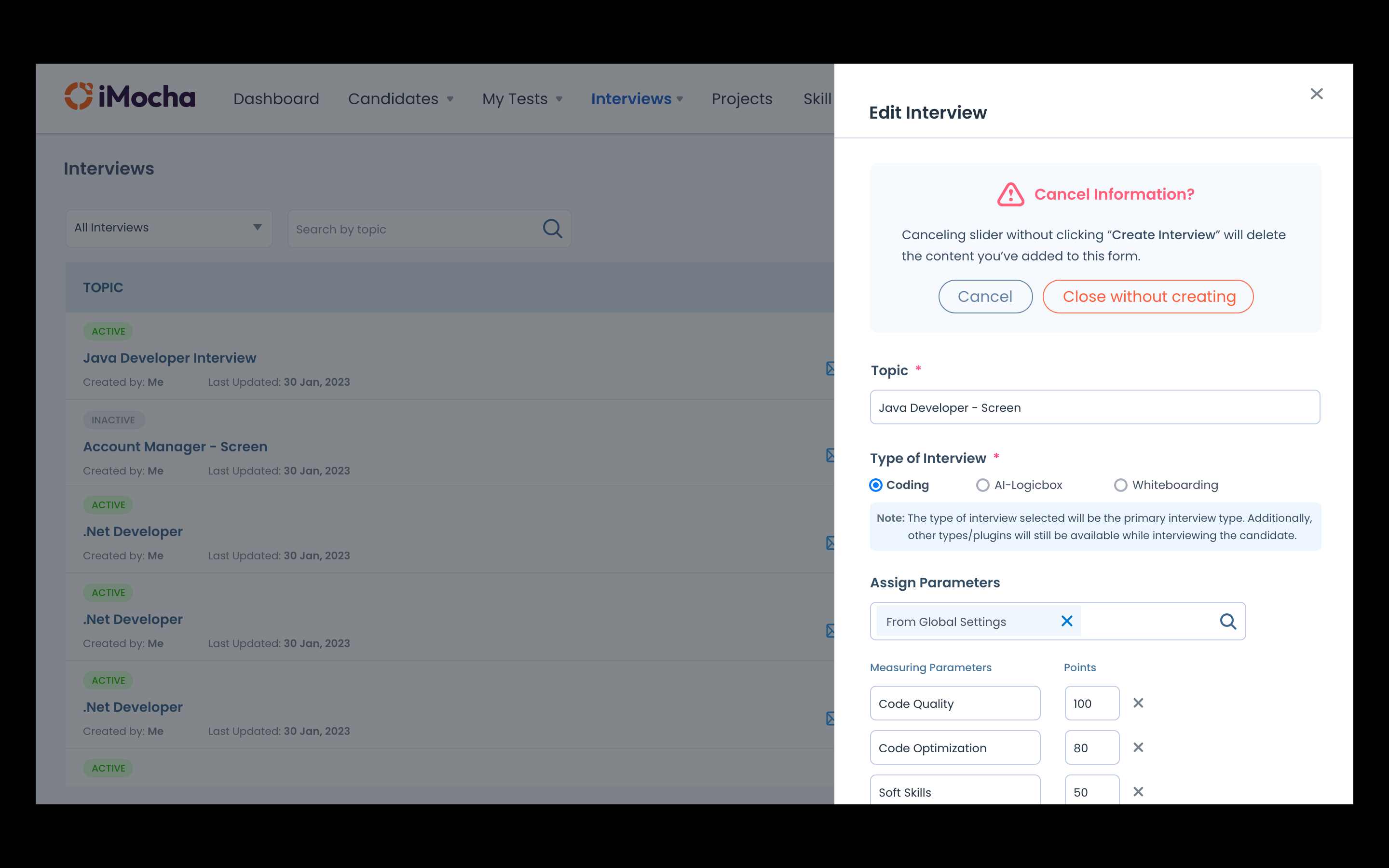Screen dimensions: 1389x868
Task: Delete the Code Quality parameter row
Action: pos(1138,703)
